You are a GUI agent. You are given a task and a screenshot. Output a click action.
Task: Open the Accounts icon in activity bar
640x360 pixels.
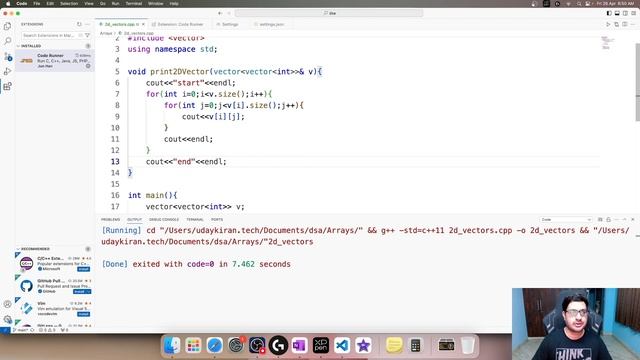click(x=7, y=304)
